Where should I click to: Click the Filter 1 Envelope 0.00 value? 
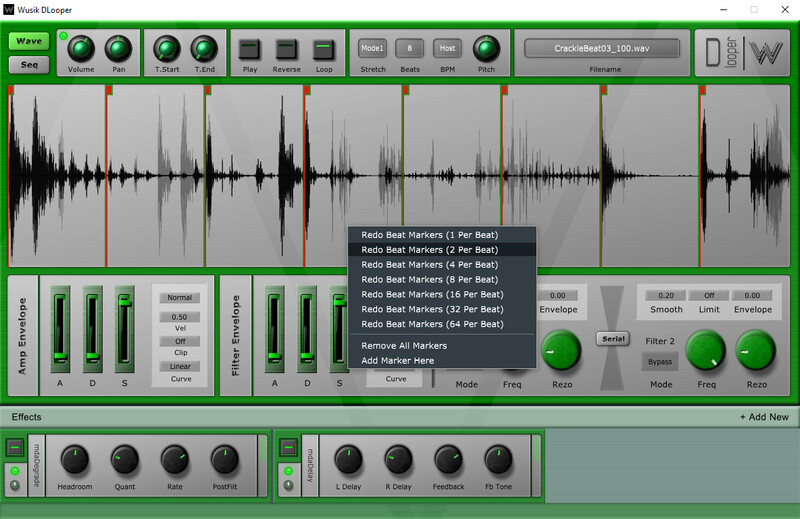pos(557,295)
